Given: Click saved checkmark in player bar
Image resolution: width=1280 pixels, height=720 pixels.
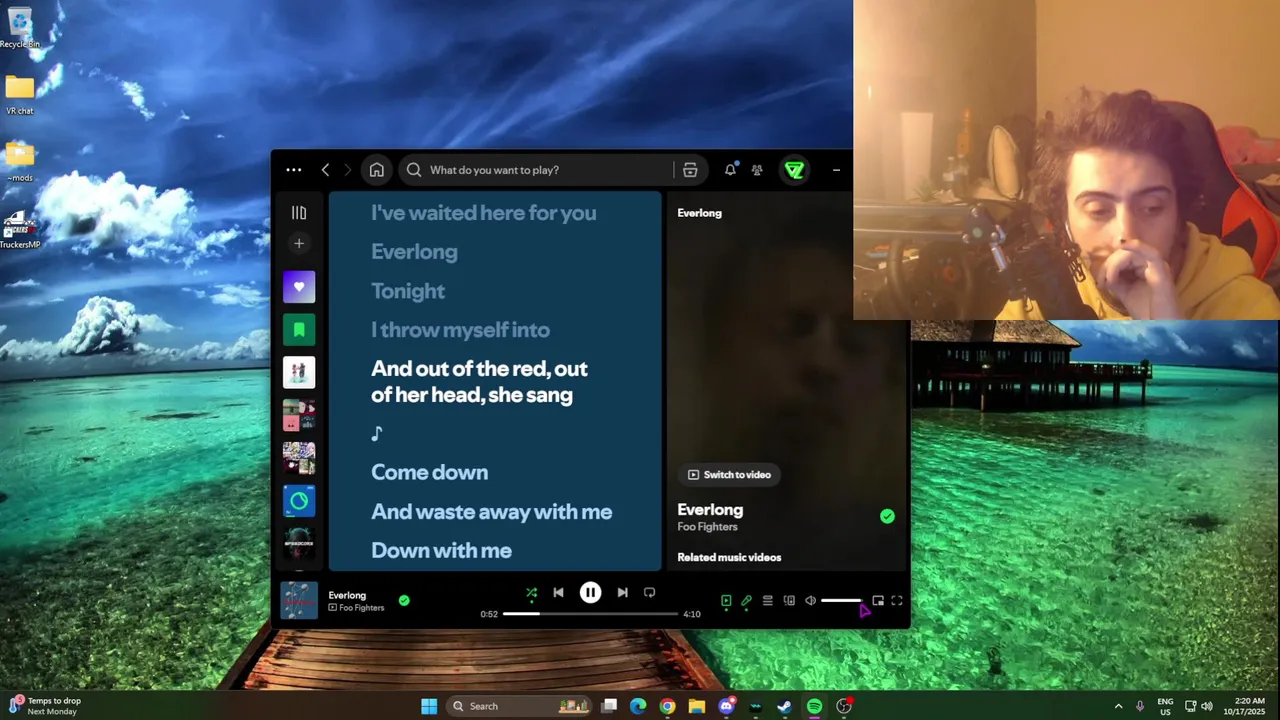Looking at the screenshot, I should coord(404,600).
